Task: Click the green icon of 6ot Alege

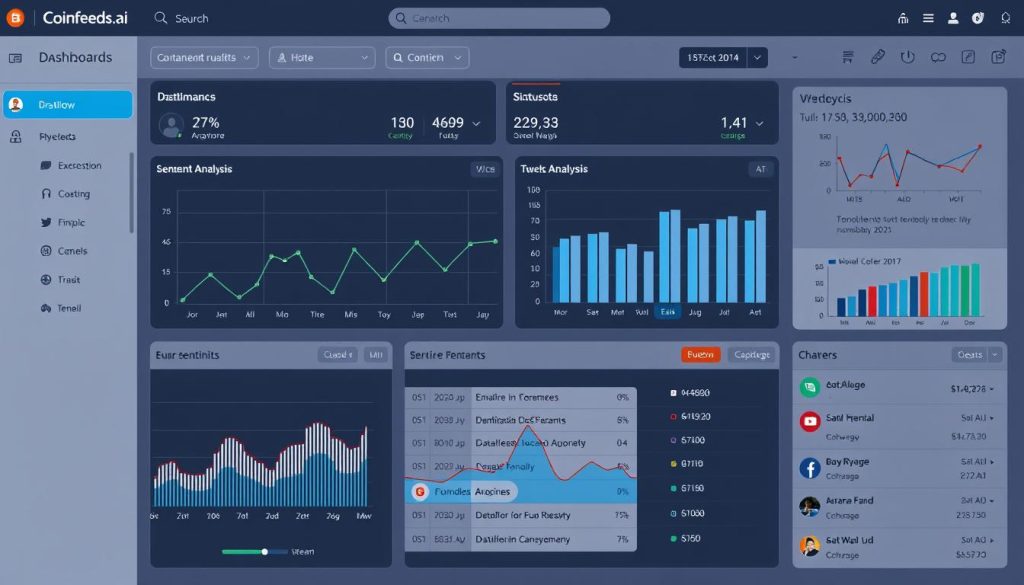Action: (x=810, y=387)
